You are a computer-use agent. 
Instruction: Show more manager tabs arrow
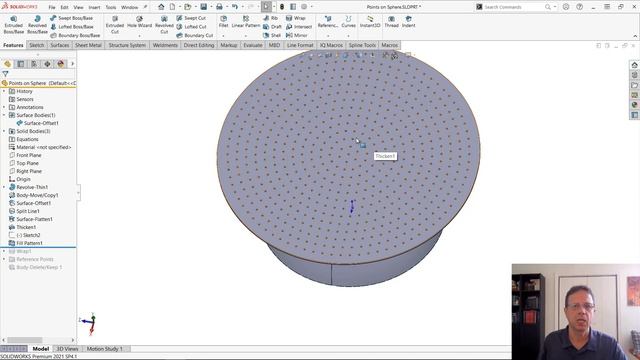[73, 64]
